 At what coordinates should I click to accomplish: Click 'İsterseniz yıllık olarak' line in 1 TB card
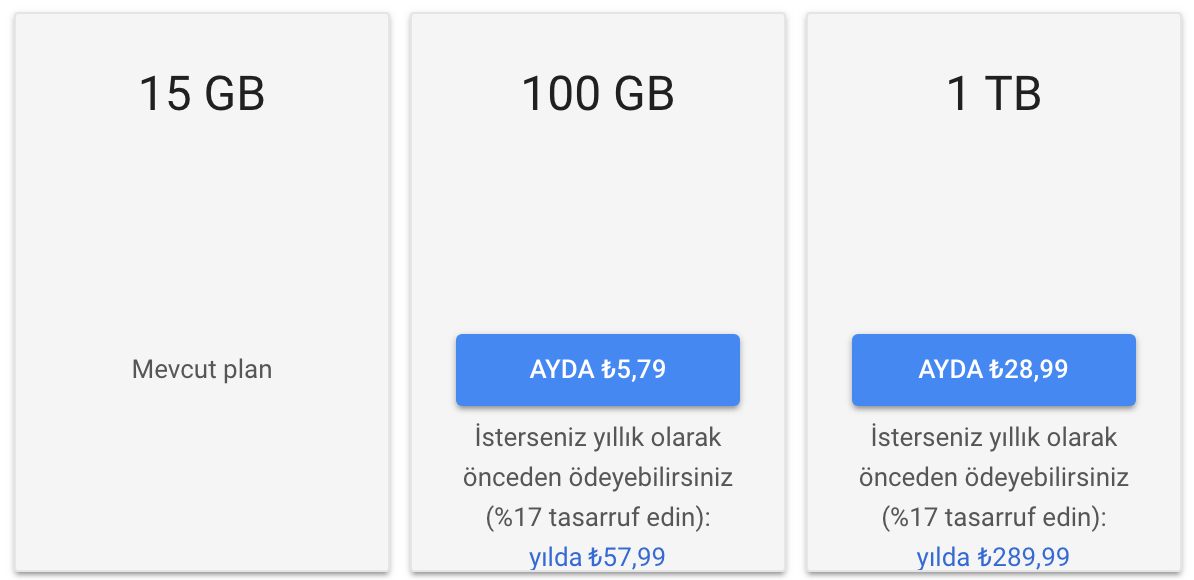tap(994, 438)
